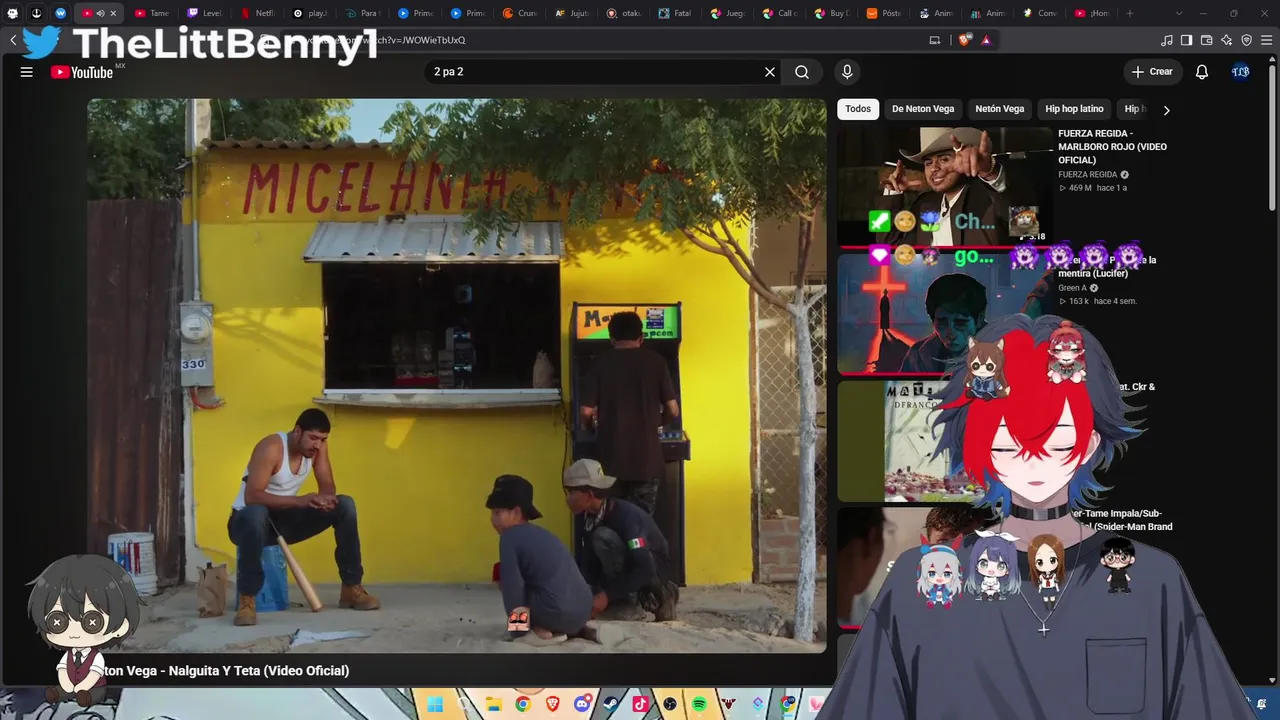Select the 'Hip hop latino' filter chip

(1074, 109)
